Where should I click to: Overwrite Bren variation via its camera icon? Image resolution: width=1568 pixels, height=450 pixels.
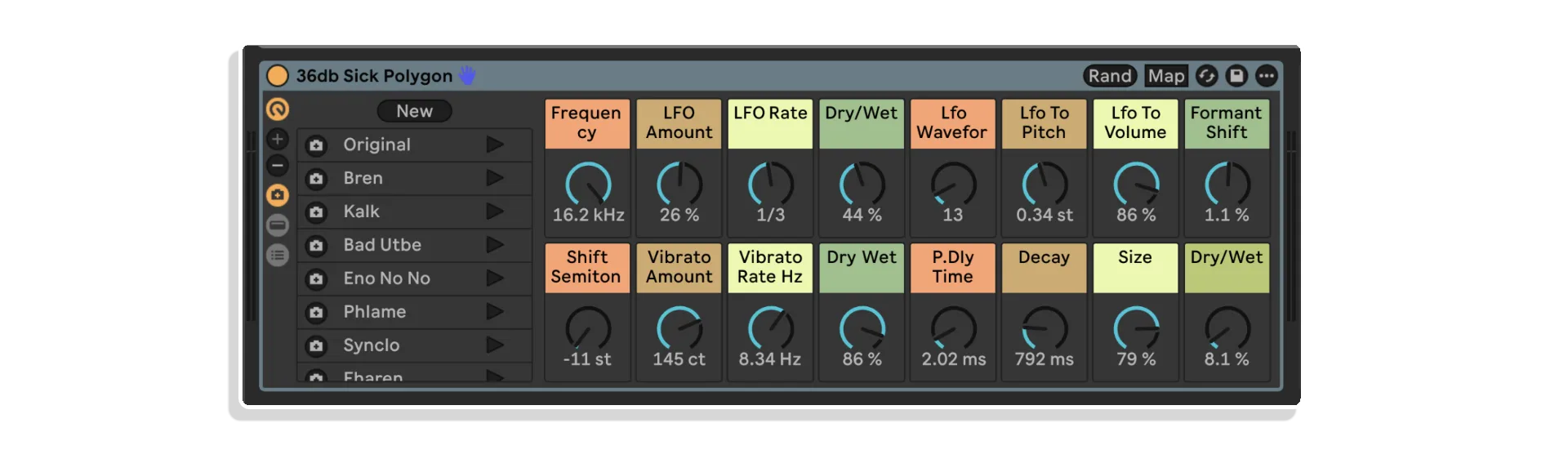316,179
